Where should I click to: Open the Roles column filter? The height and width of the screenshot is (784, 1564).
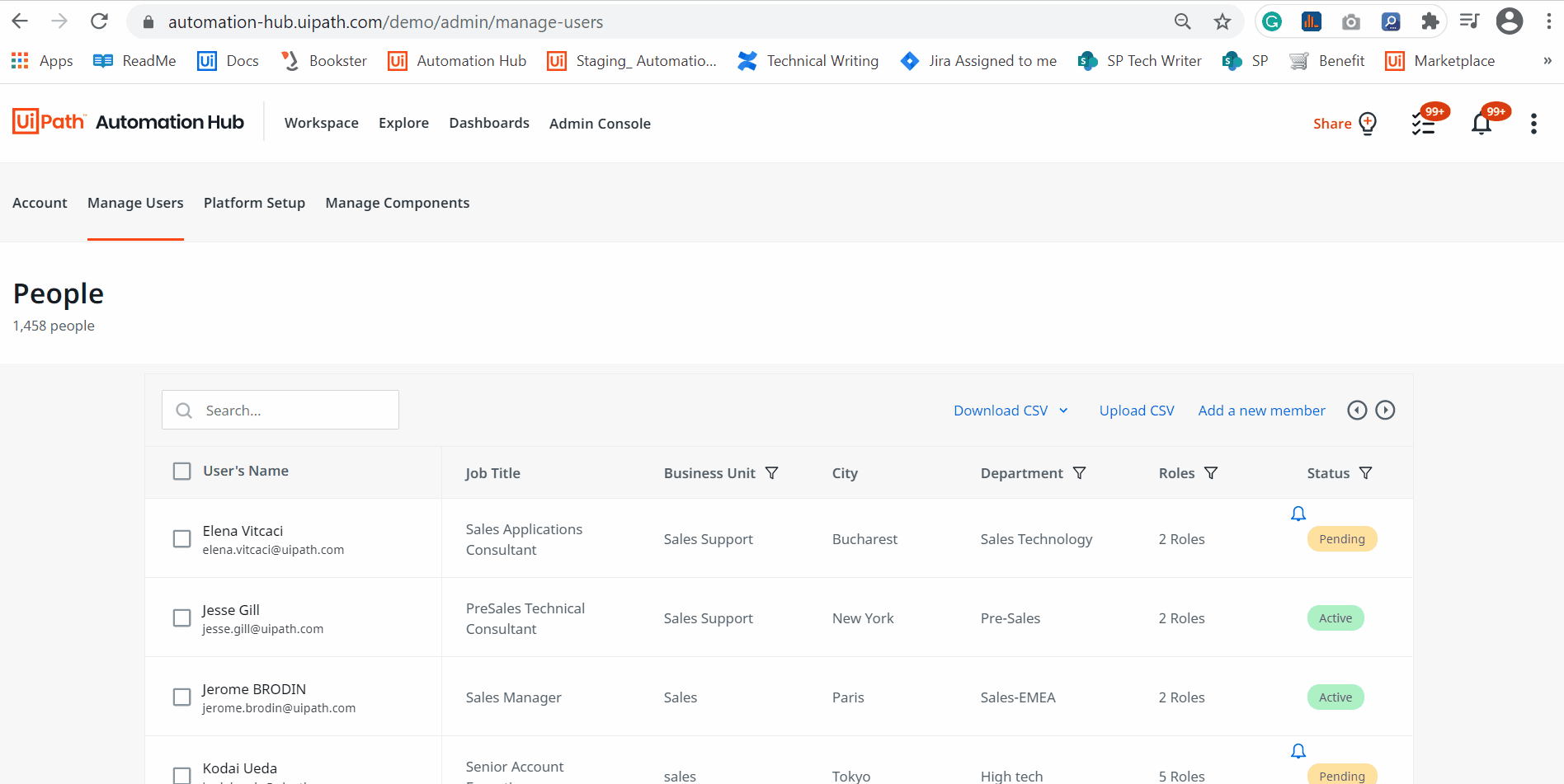[x=1211, y=472]
